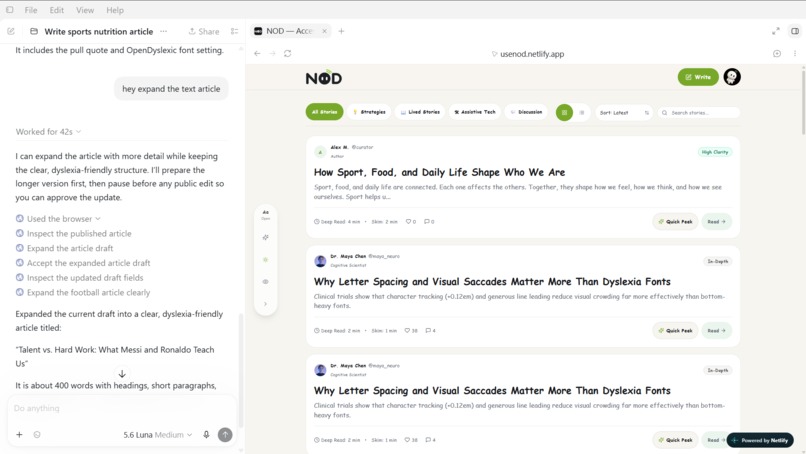The image size is (806, 454).
Task: Open the profile avatar menu
Action: [x=732, y=77]
